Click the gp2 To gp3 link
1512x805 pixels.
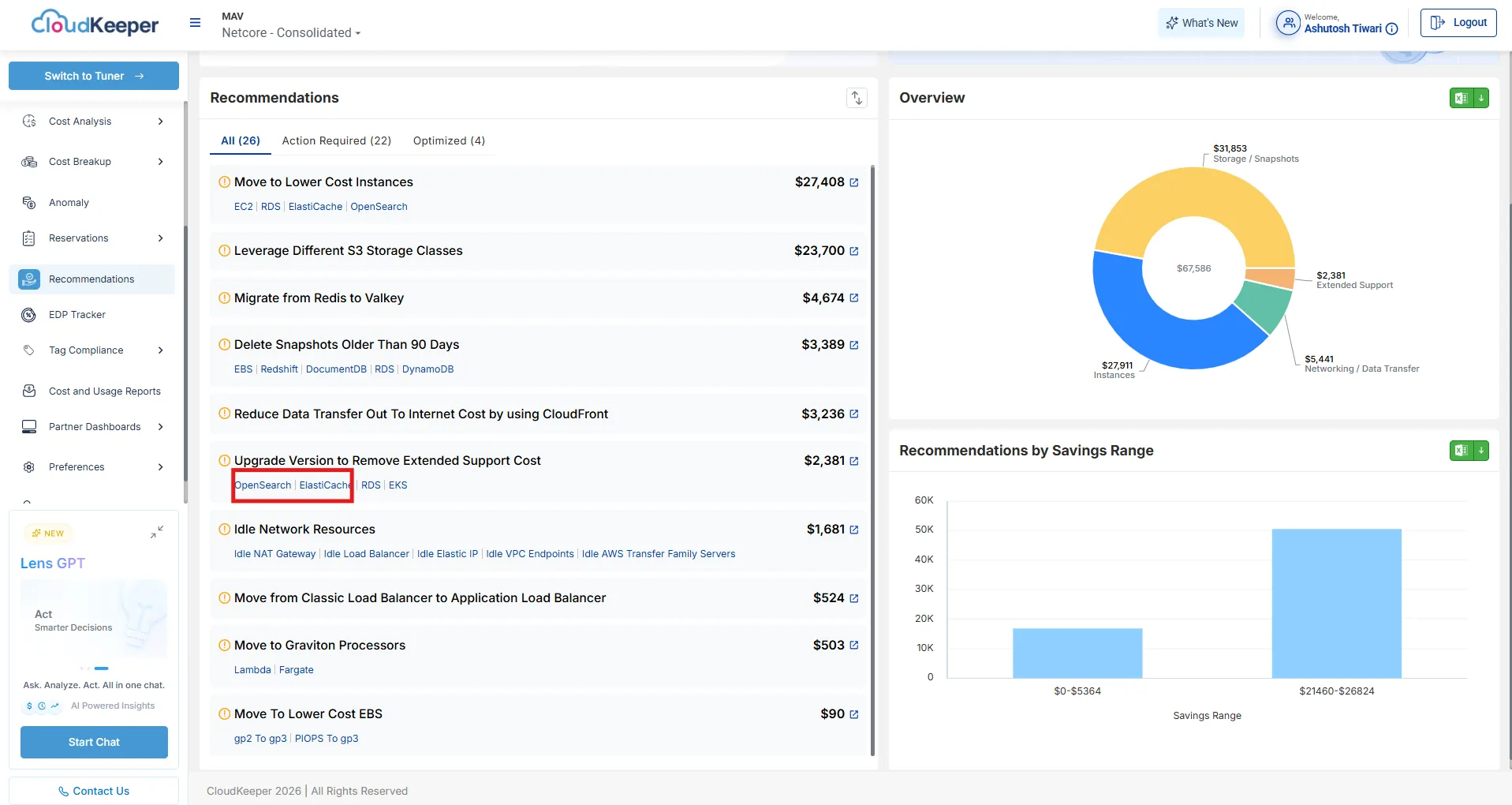[x=260, y=739]
